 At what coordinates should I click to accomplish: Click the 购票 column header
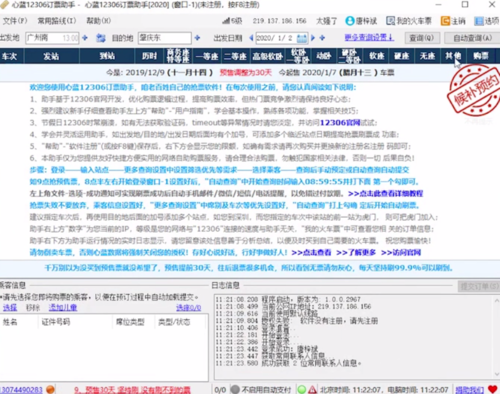[481, 56]
